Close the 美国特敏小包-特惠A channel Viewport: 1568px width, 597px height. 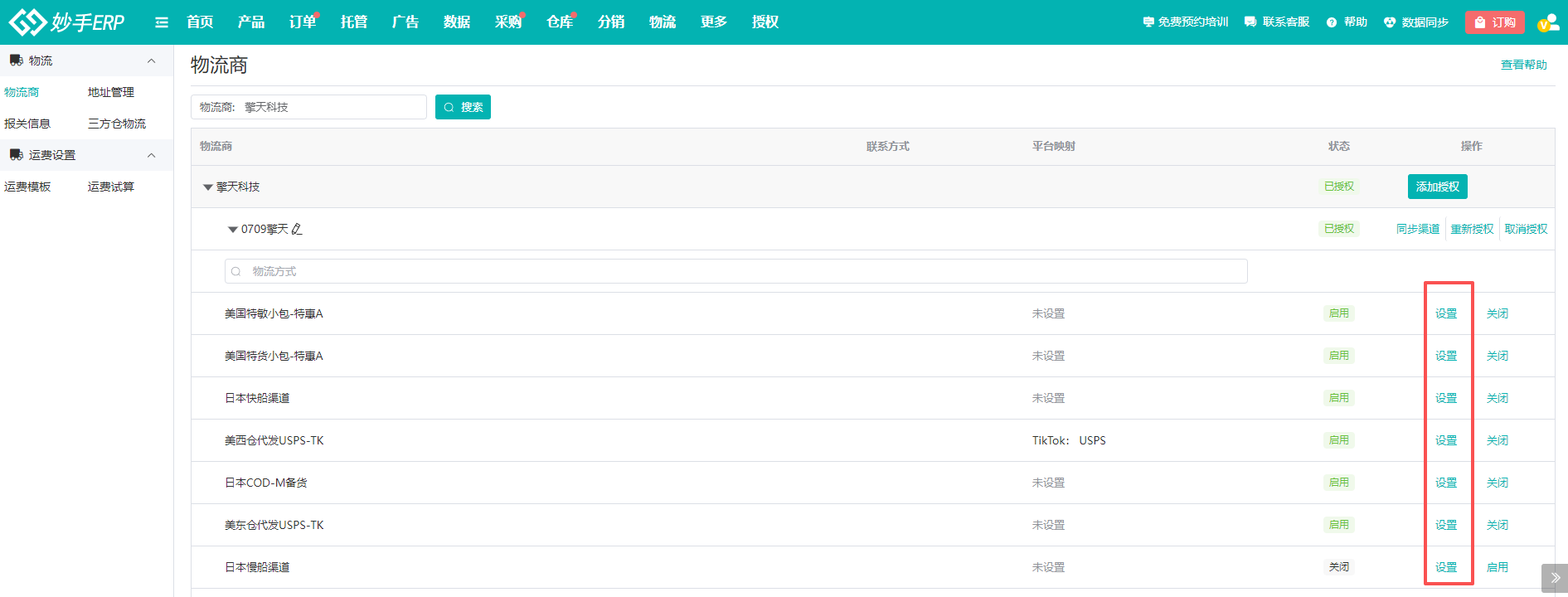tap(1497, 313)
